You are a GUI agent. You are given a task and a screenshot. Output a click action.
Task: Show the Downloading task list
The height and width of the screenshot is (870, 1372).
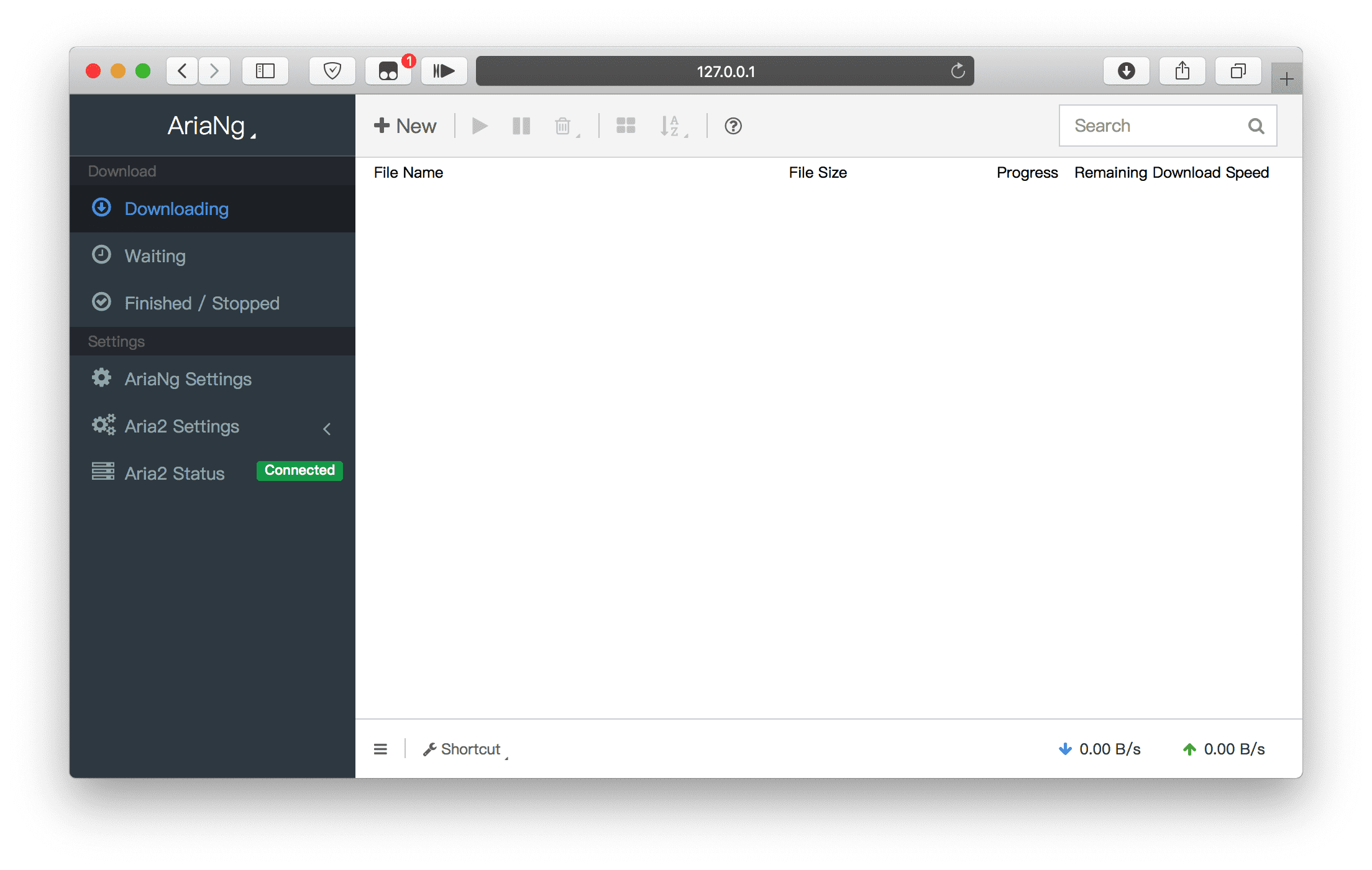coord(176,209)
